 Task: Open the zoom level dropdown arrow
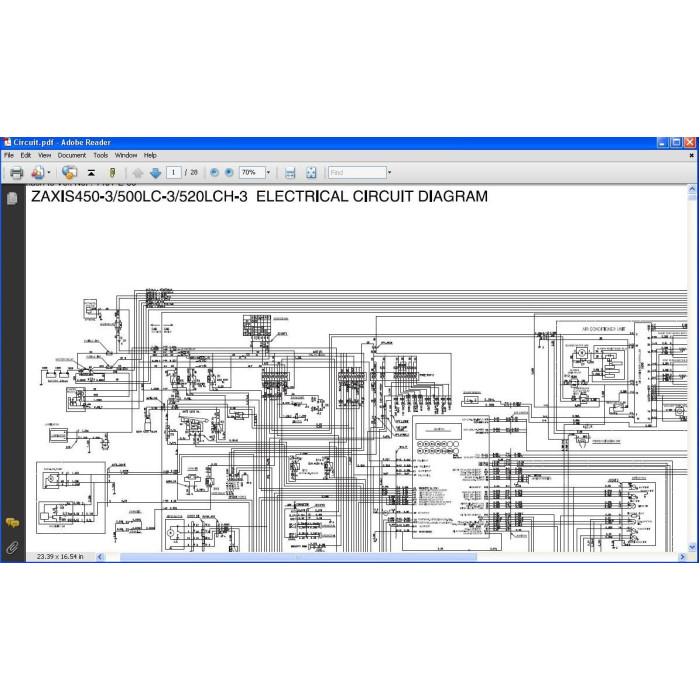(x=268, y=172)
